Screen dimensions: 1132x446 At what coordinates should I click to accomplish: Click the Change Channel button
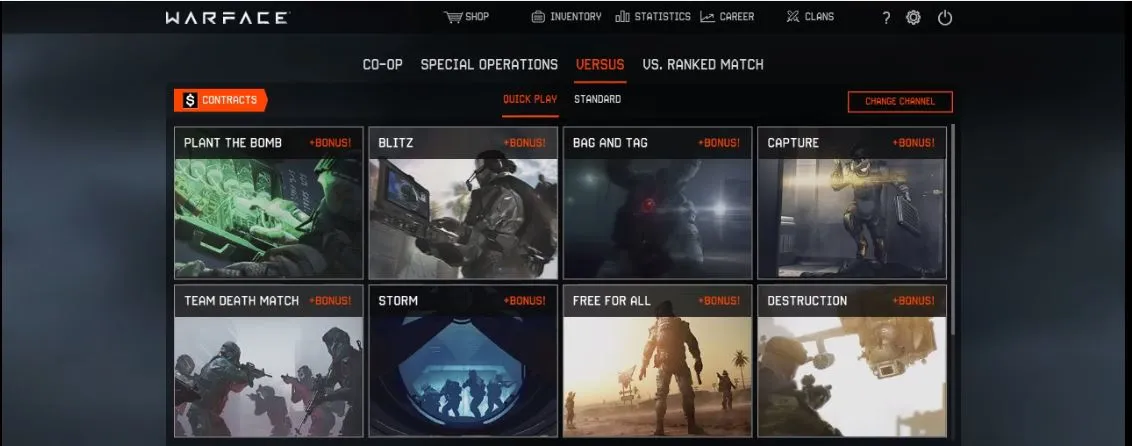pos(900,102)
